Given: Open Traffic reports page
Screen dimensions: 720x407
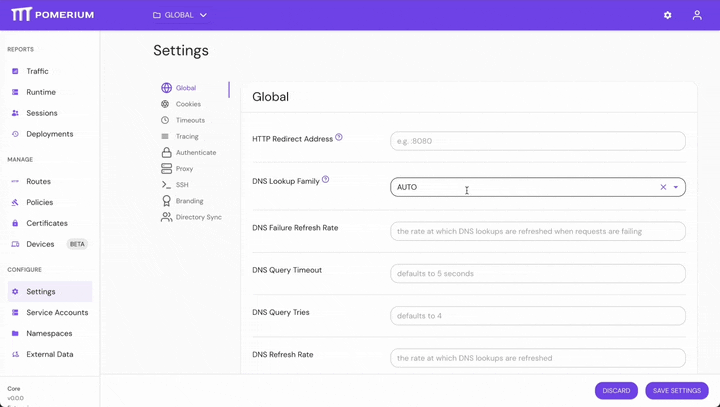Looking at the screenshot, I should click(x=37, y=71).
